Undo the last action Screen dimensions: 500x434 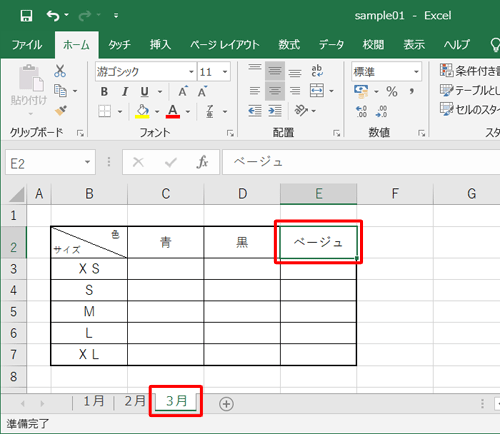53,15
